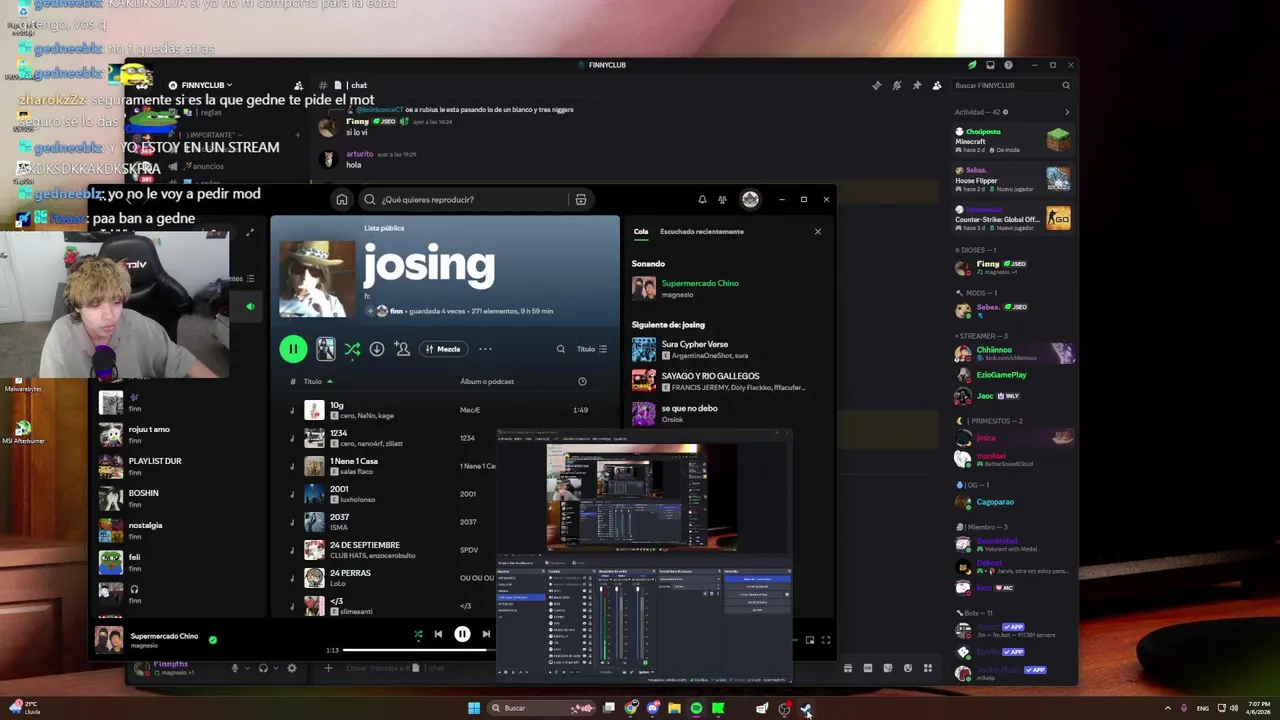This screenshot has height=720, width=1280.
Task: Play track 10g in the playlist
Action: [x=336, y=405]
